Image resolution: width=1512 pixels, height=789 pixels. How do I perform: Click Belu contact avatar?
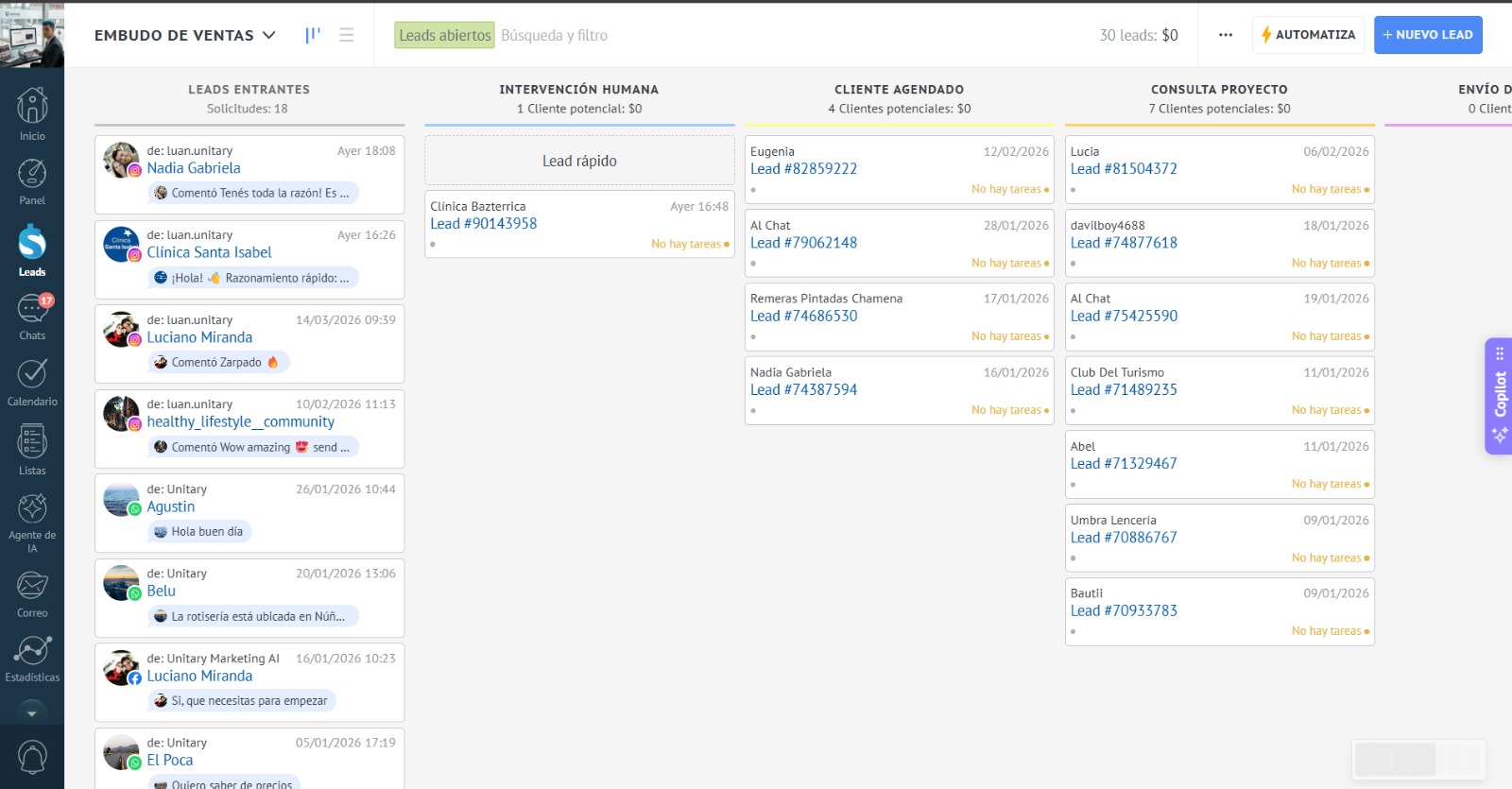pyautogui.click(x=122, y=583)
